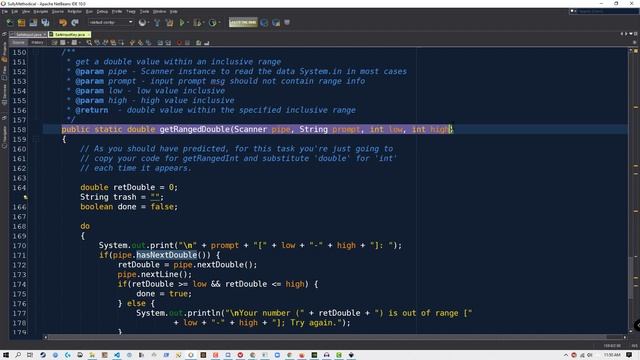Click the Find Selection magnifier icon
640x360 pixels.
tap(89, 42)
